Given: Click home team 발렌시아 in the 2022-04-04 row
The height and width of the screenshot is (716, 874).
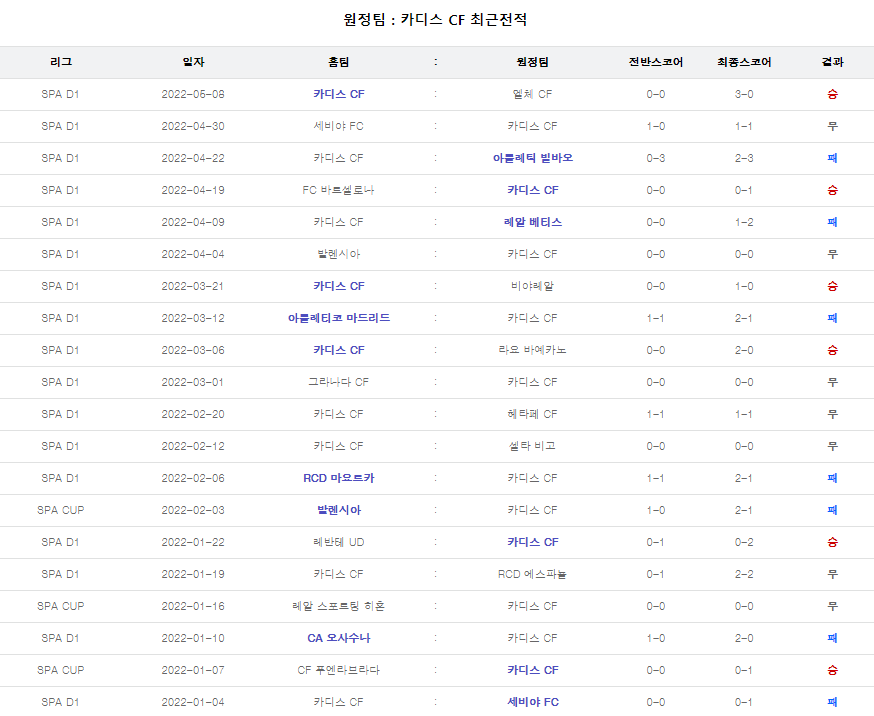Looking at the screenshot, I should coord(338,254).
